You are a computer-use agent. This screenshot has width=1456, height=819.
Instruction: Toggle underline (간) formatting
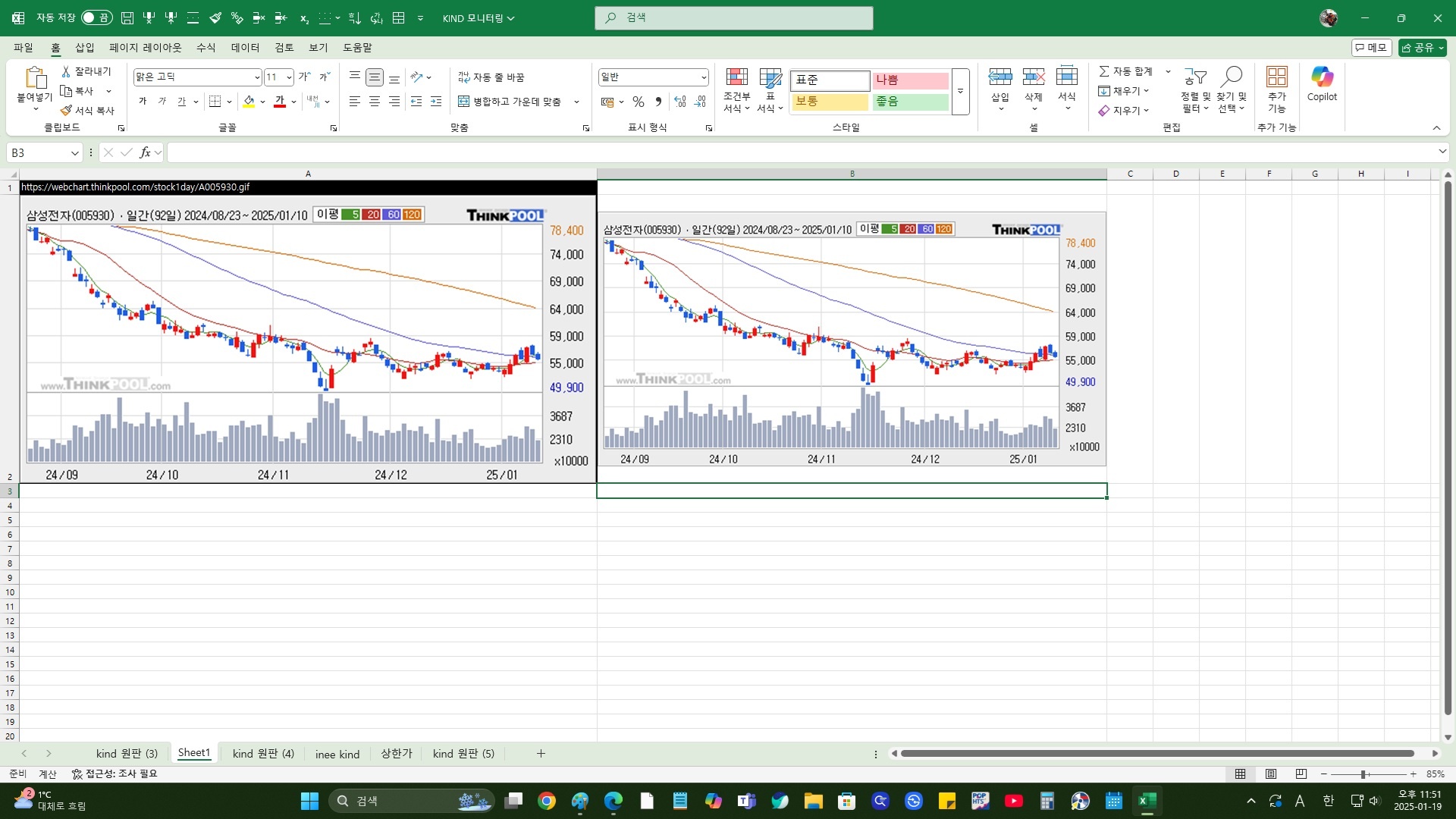[x=182, y=102]
